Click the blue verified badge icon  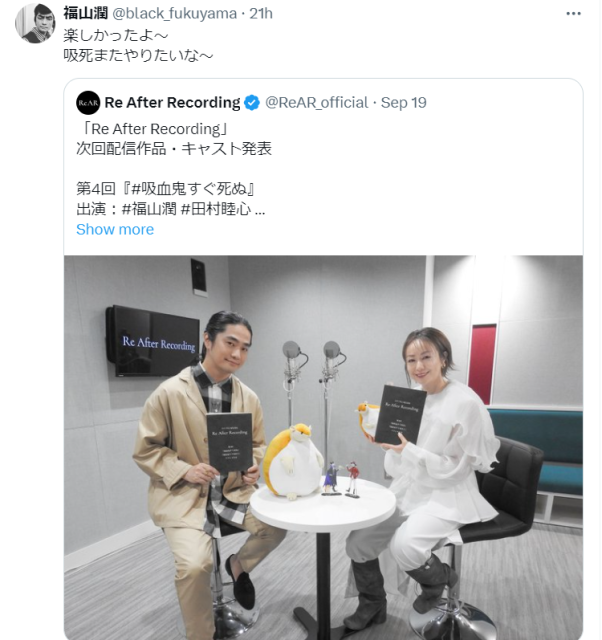click(252, 103)
